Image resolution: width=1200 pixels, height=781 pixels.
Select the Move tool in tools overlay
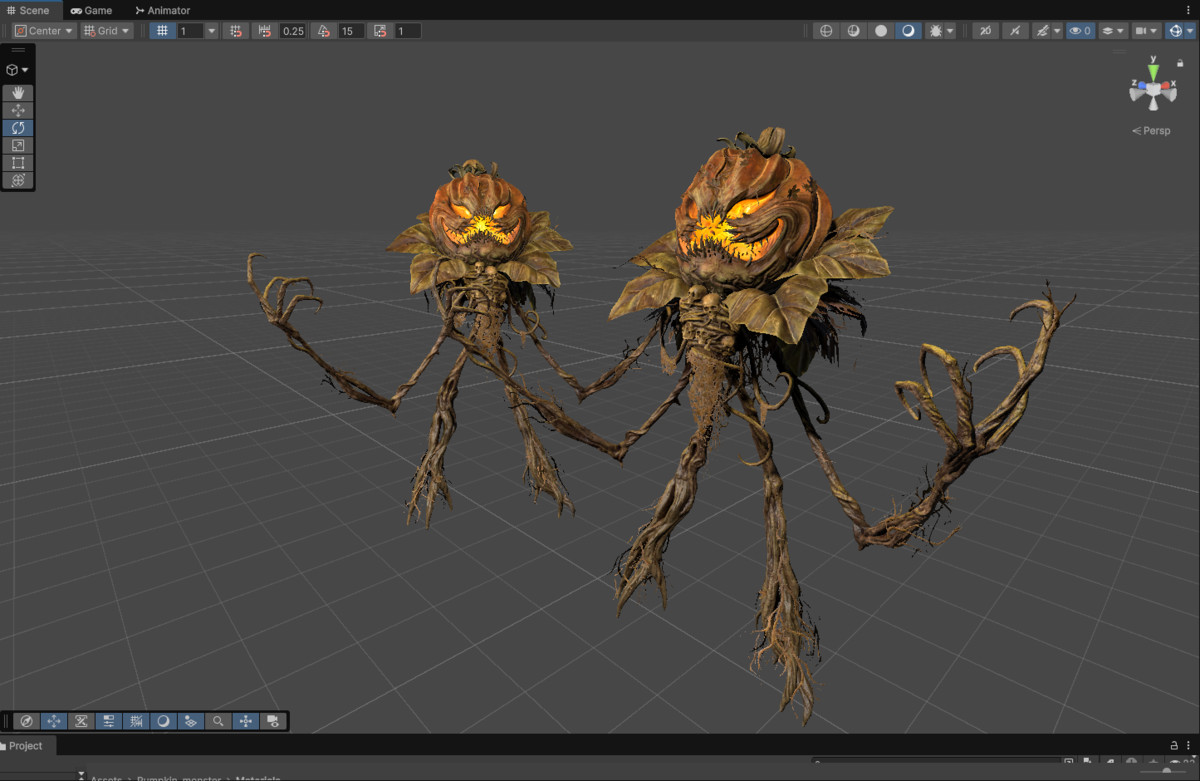tap(18, 110)
